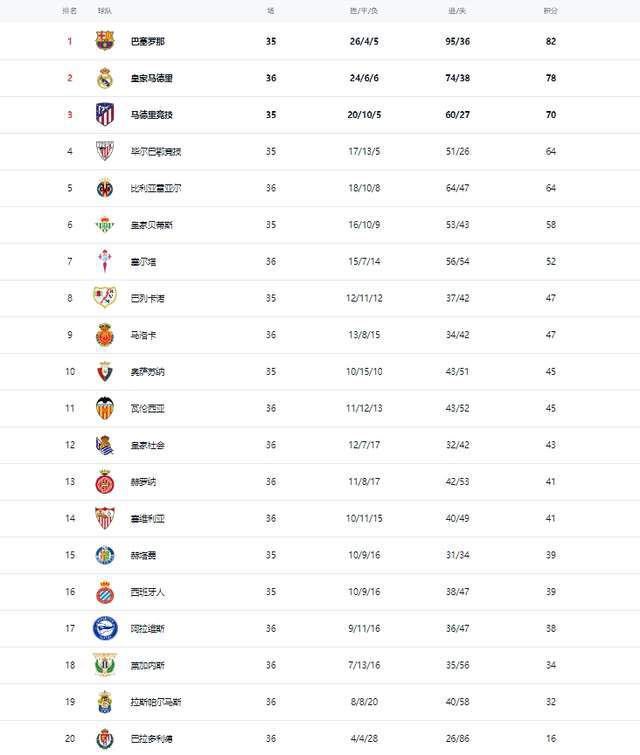Screen dimensions: 640x755
Task: Click the 排名 column header
Action: coord(69,10)
